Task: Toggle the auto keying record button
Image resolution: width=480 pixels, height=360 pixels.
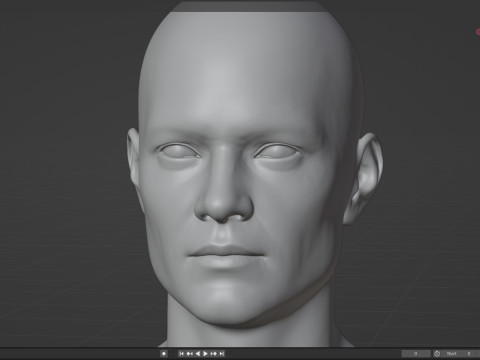Action: (x=164, y=354)
